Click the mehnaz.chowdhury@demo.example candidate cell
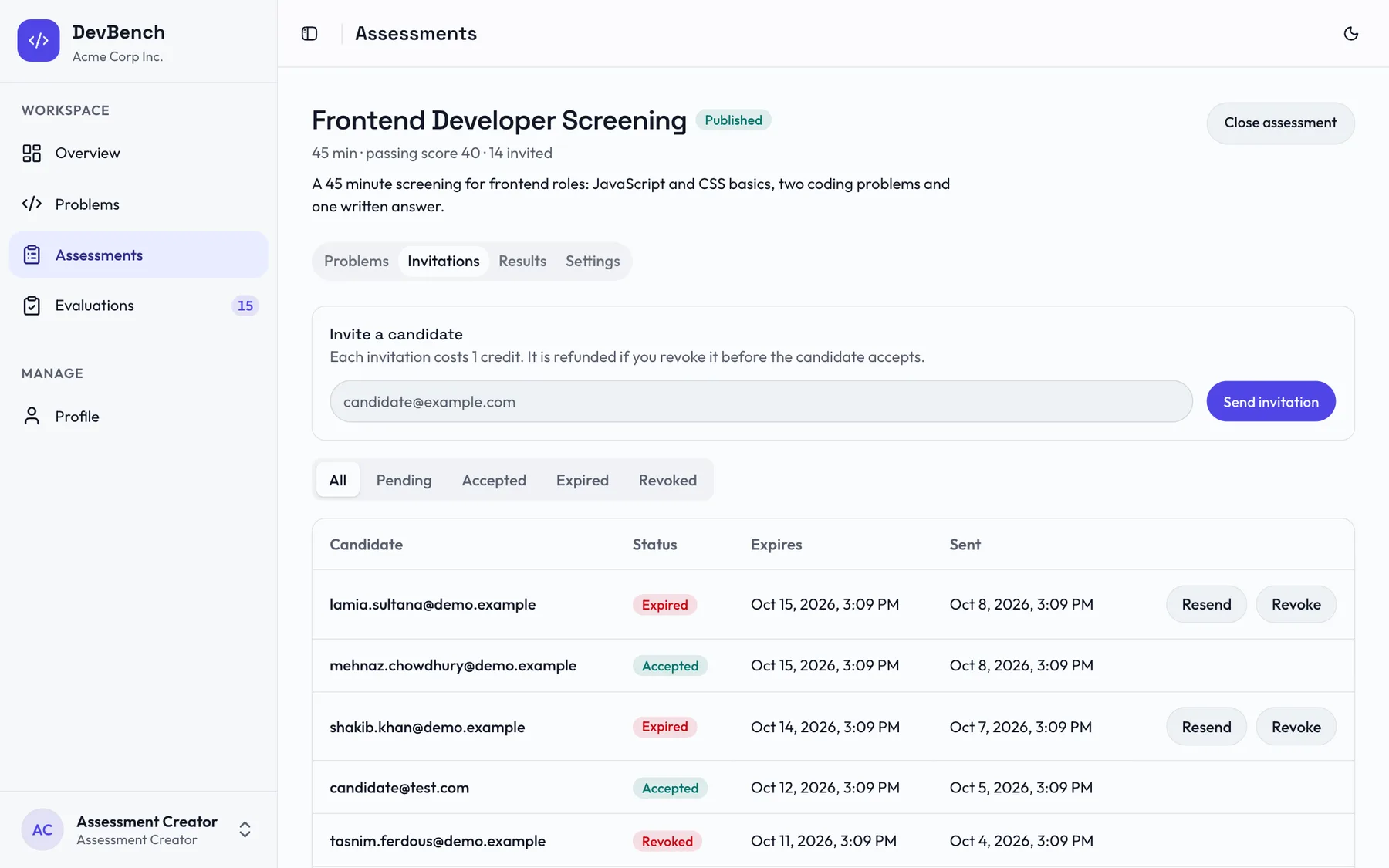Viewport: 1389px width, 868px height. point(453,665)
